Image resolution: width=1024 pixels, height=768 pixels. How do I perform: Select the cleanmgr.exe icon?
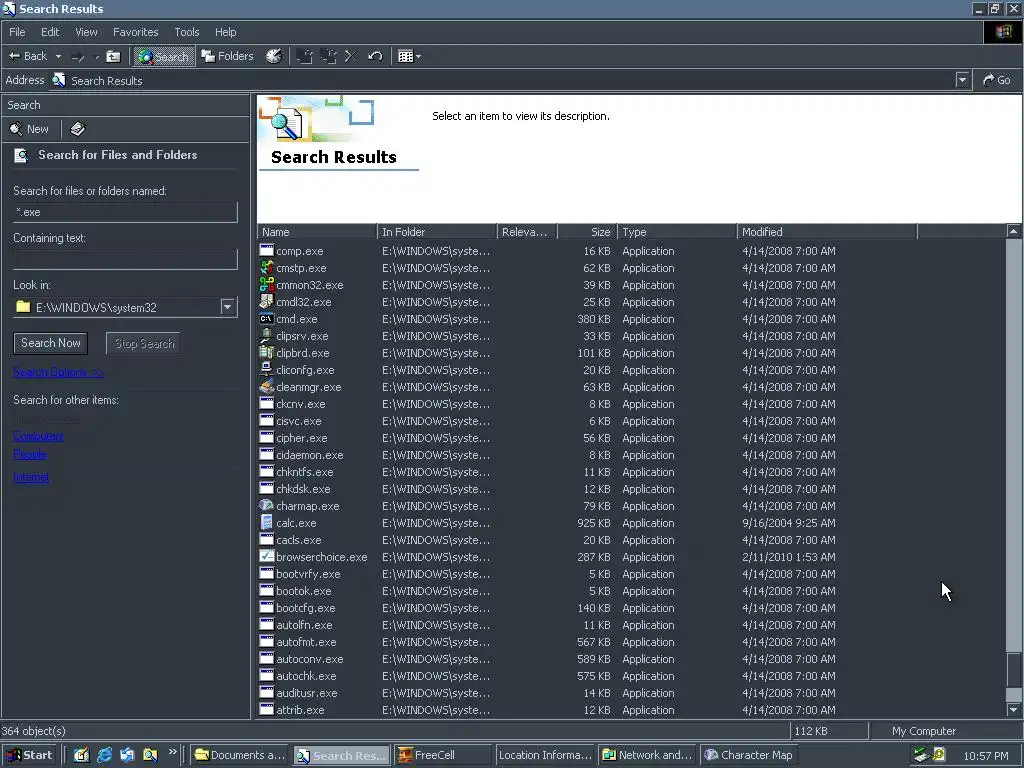[x=266, y=387]
